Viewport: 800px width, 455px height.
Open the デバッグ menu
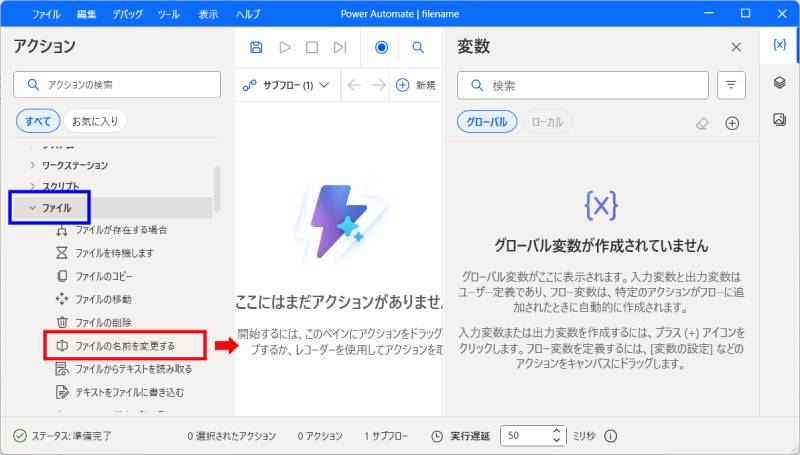(x=128, y=14)
